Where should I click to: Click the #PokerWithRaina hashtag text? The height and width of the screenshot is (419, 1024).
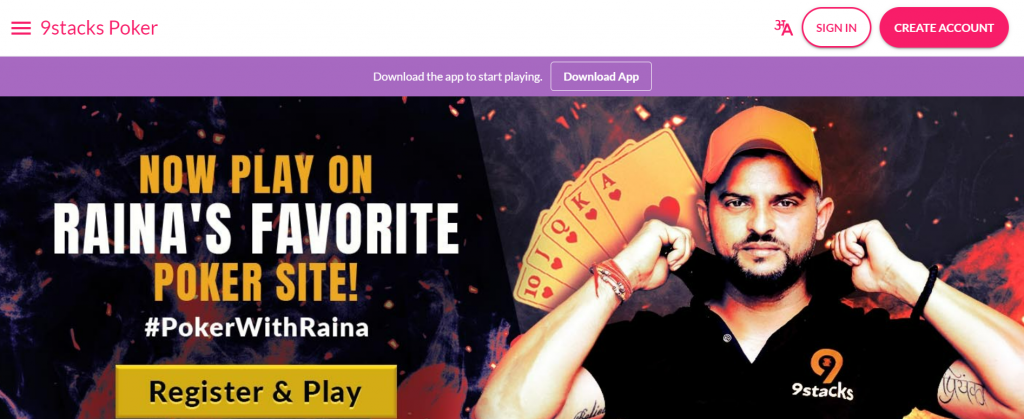pos(256,327)
